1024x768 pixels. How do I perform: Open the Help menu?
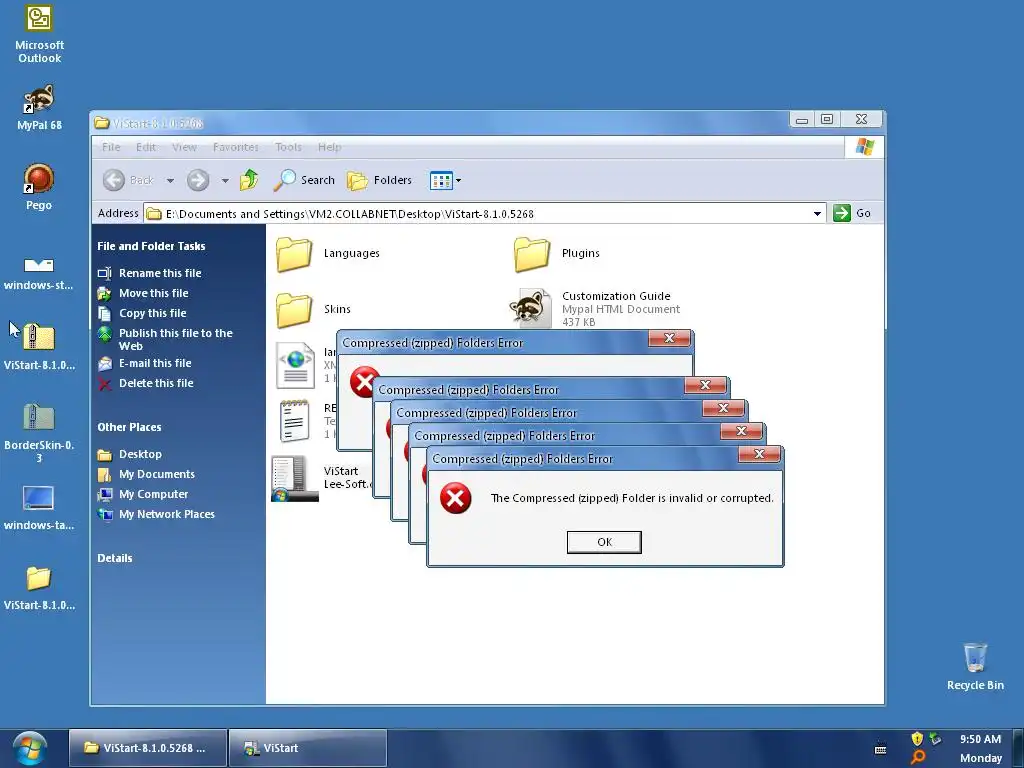pos(329,147)
